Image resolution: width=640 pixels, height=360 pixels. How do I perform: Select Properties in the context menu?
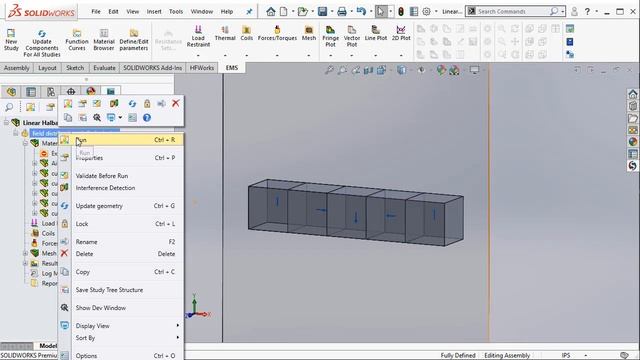click(x=121, y=158)
